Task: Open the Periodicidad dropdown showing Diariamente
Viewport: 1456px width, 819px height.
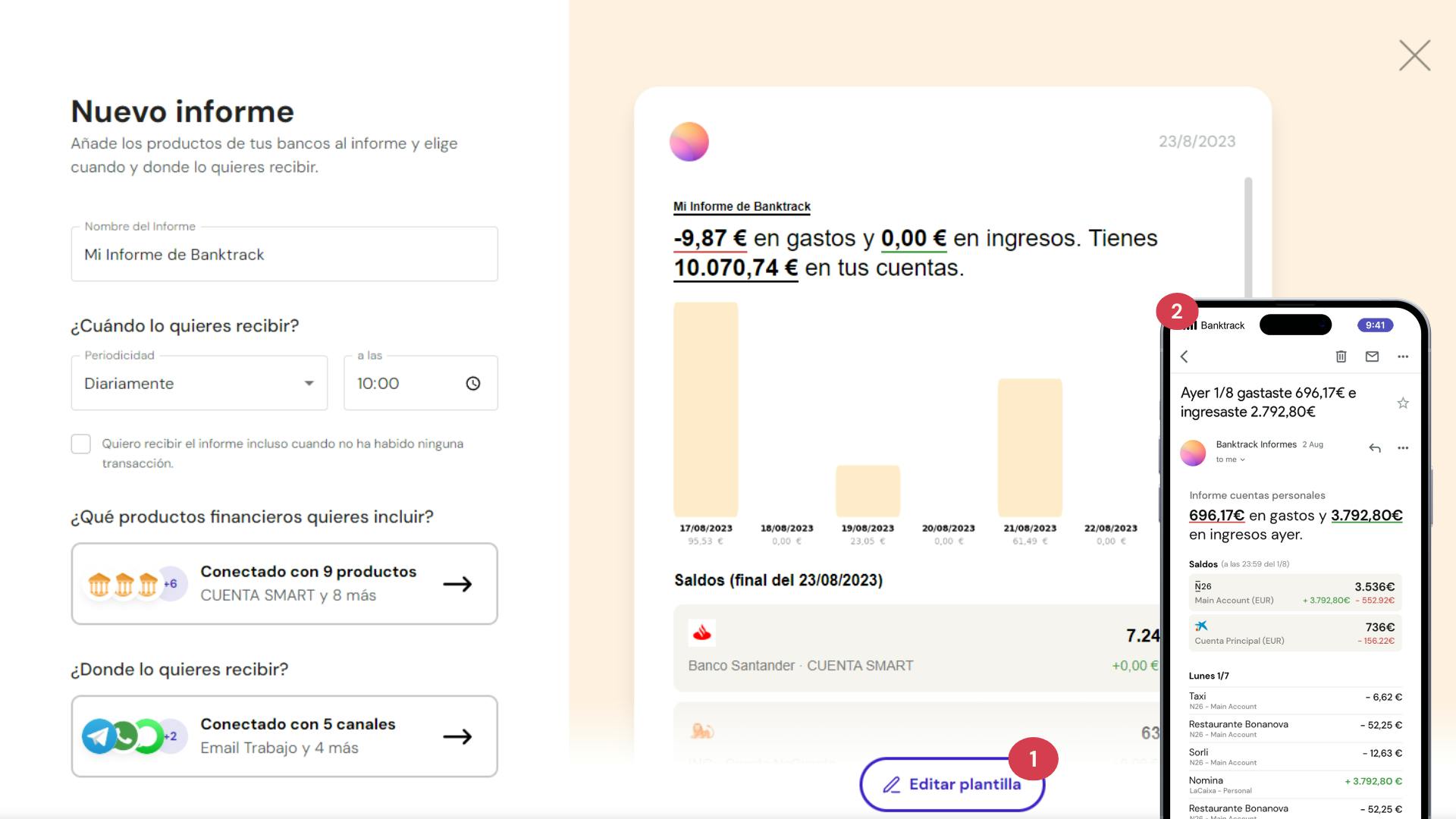Action: click(199, 383)
